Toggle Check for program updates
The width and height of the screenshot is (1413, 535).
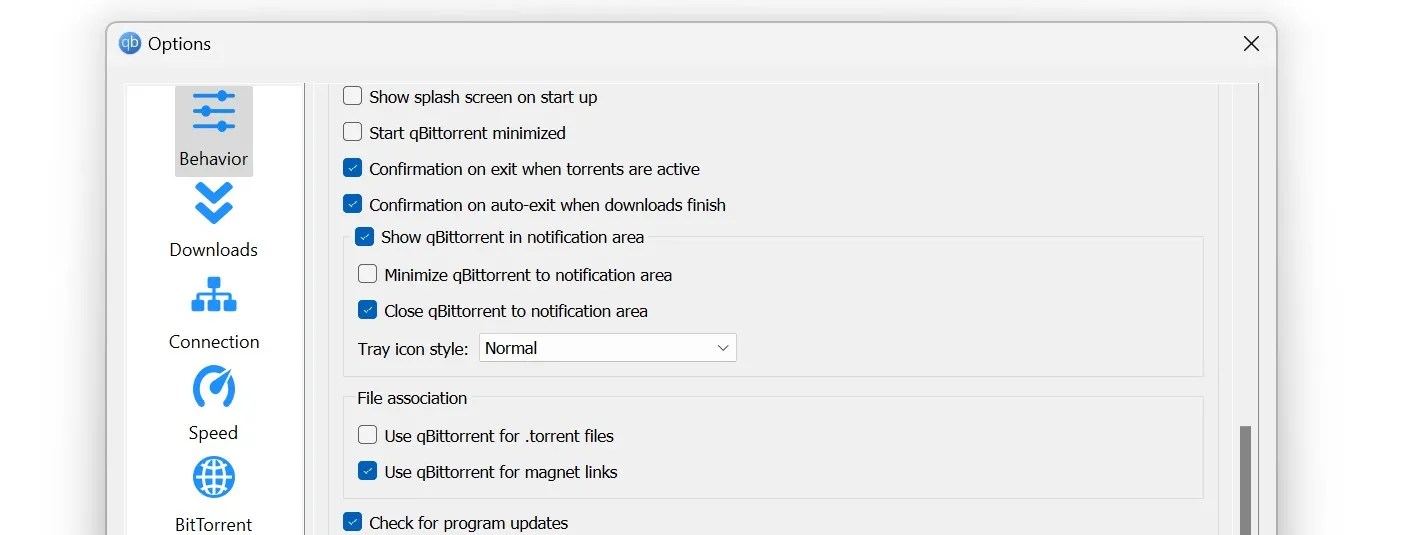[x=353, y=522]
